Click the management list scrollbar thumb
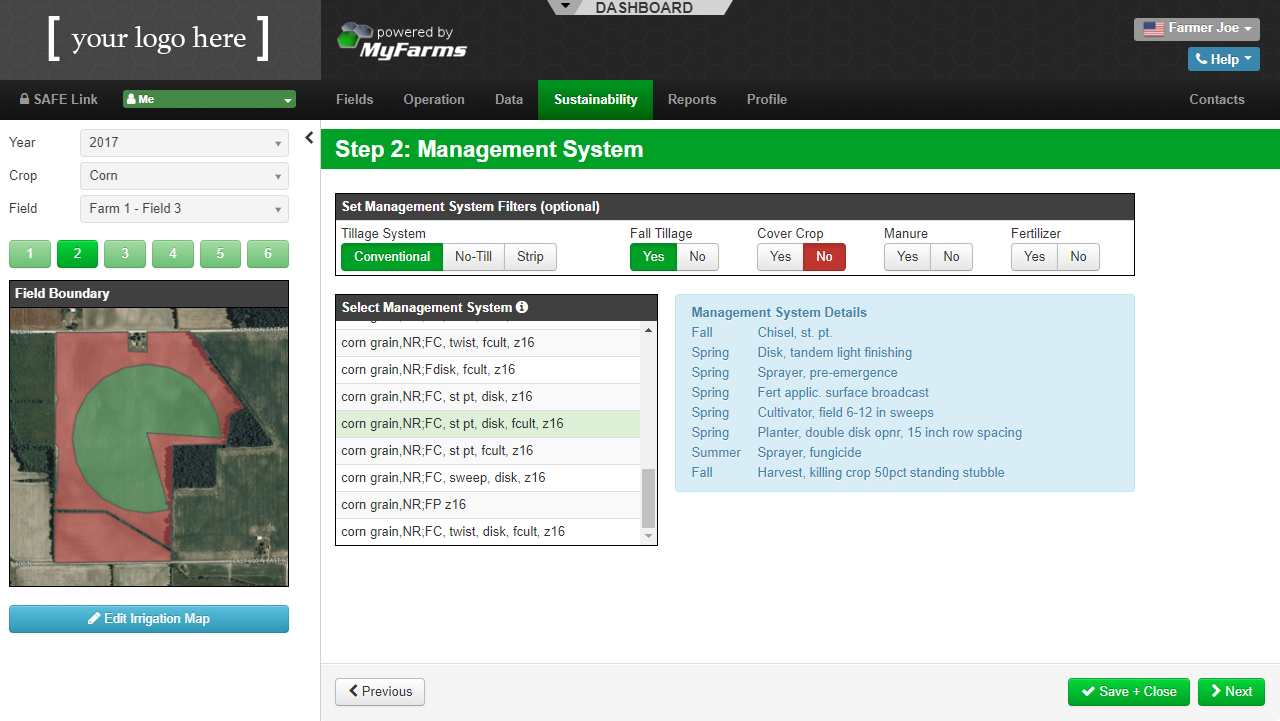The height and width of the screenshot is (721, 1280). (648, 498)
